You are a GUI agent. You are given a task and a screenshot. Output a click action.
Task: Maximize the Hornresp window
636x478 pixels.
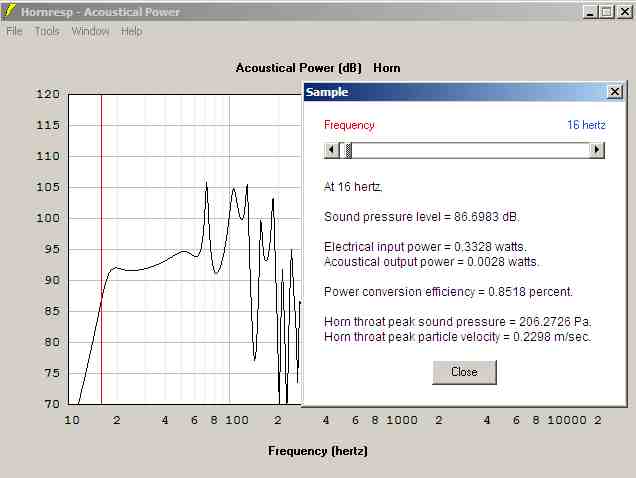pyautogui.click(x=606, y=12)
